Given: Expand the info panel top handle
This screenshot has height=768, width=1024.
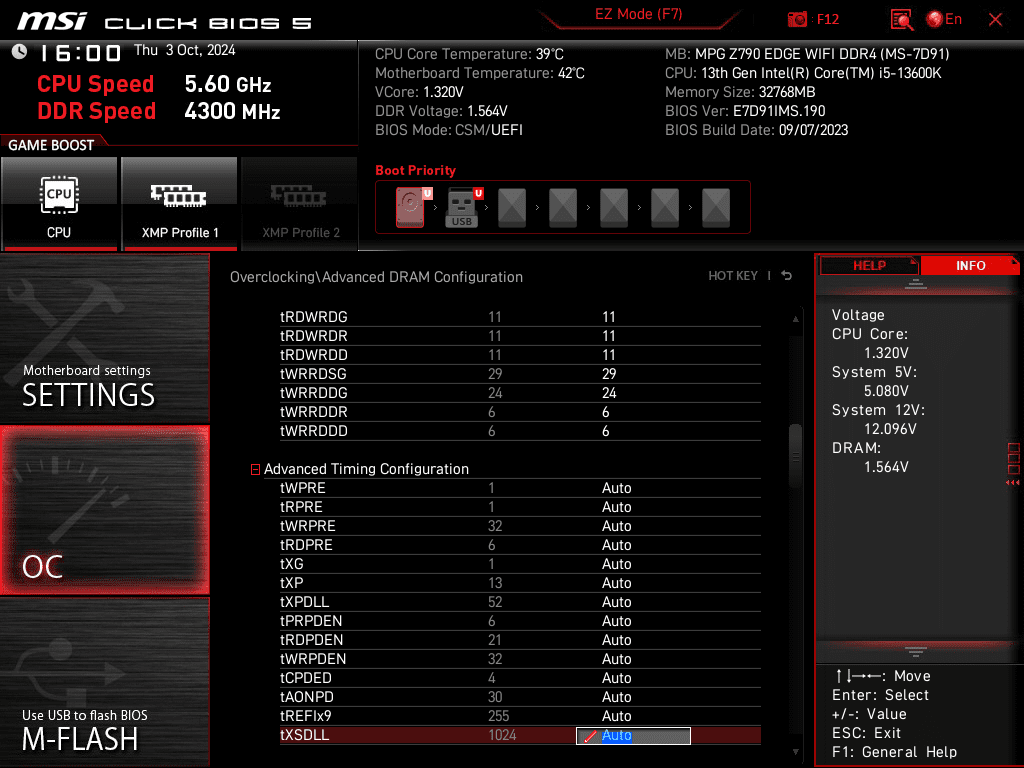Looking at the screenshot, I should pyautogui.click(x=916, y=284).
